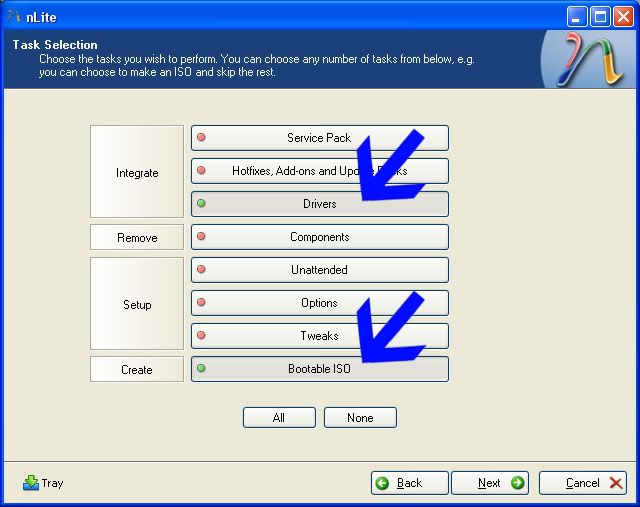Click the green arrow icon on Back

pos(382,483)
